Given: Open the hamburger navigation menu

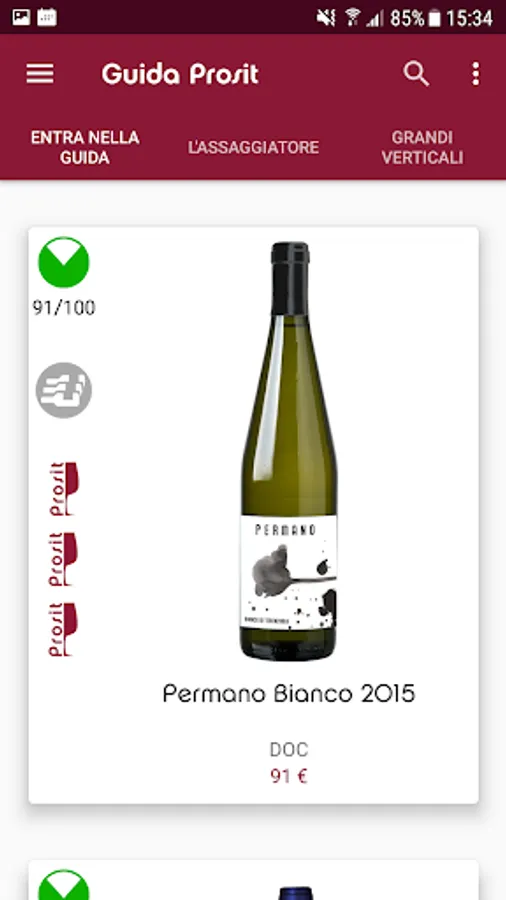Looking at the screenshot, I should [40, 74].
